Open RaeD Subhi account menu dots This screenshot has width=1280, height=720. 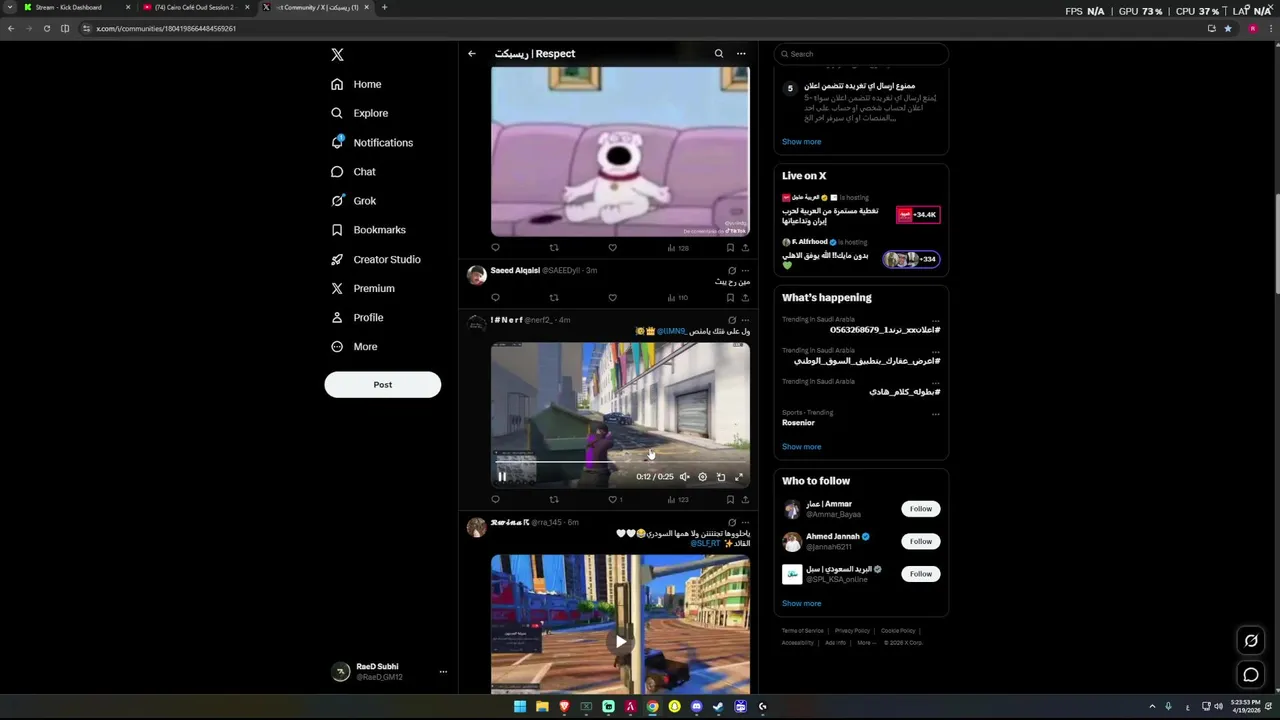(x=443, y=672)
